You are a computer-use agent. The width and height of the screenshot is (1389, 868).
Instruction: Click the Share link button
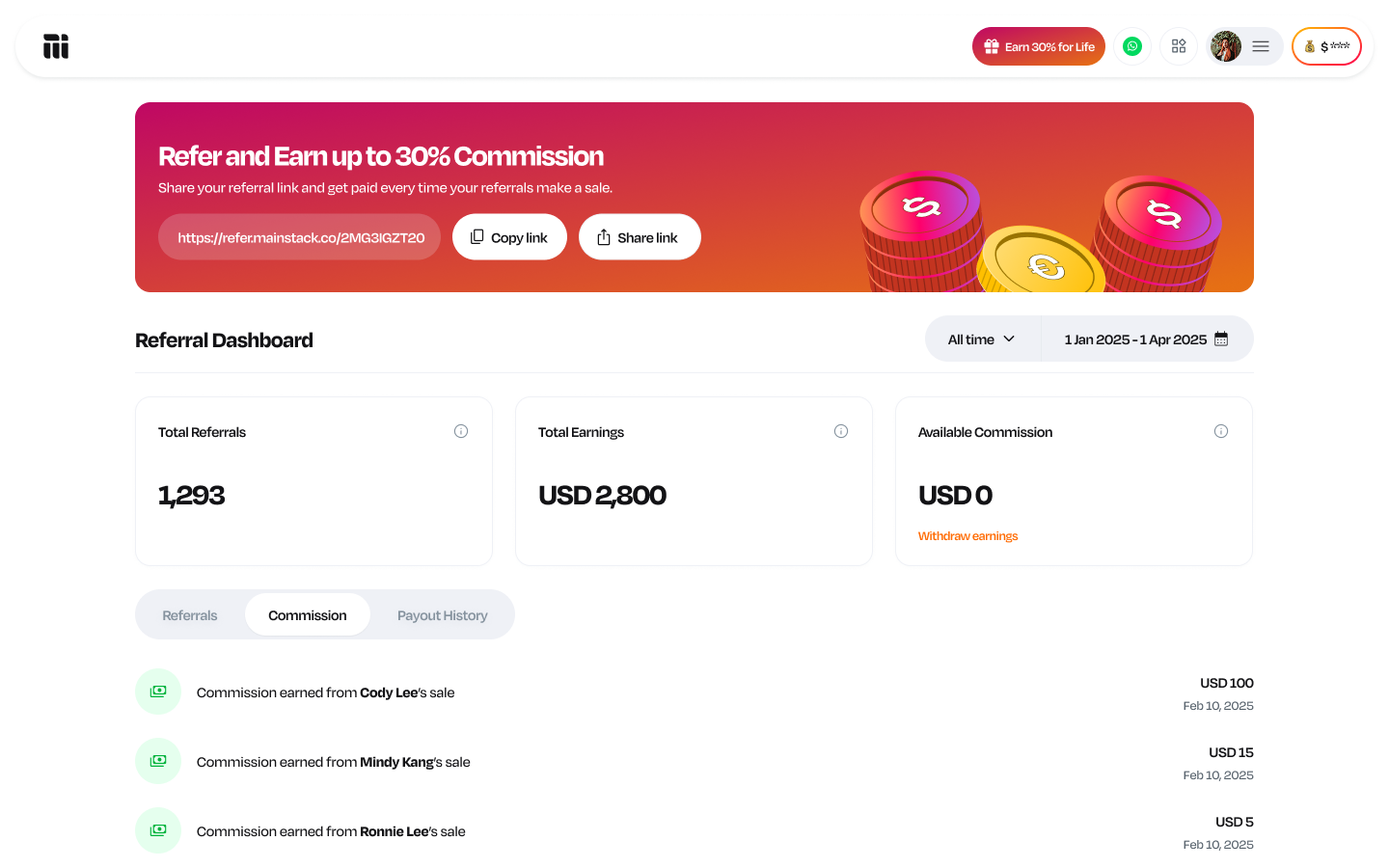pos(640,237)
